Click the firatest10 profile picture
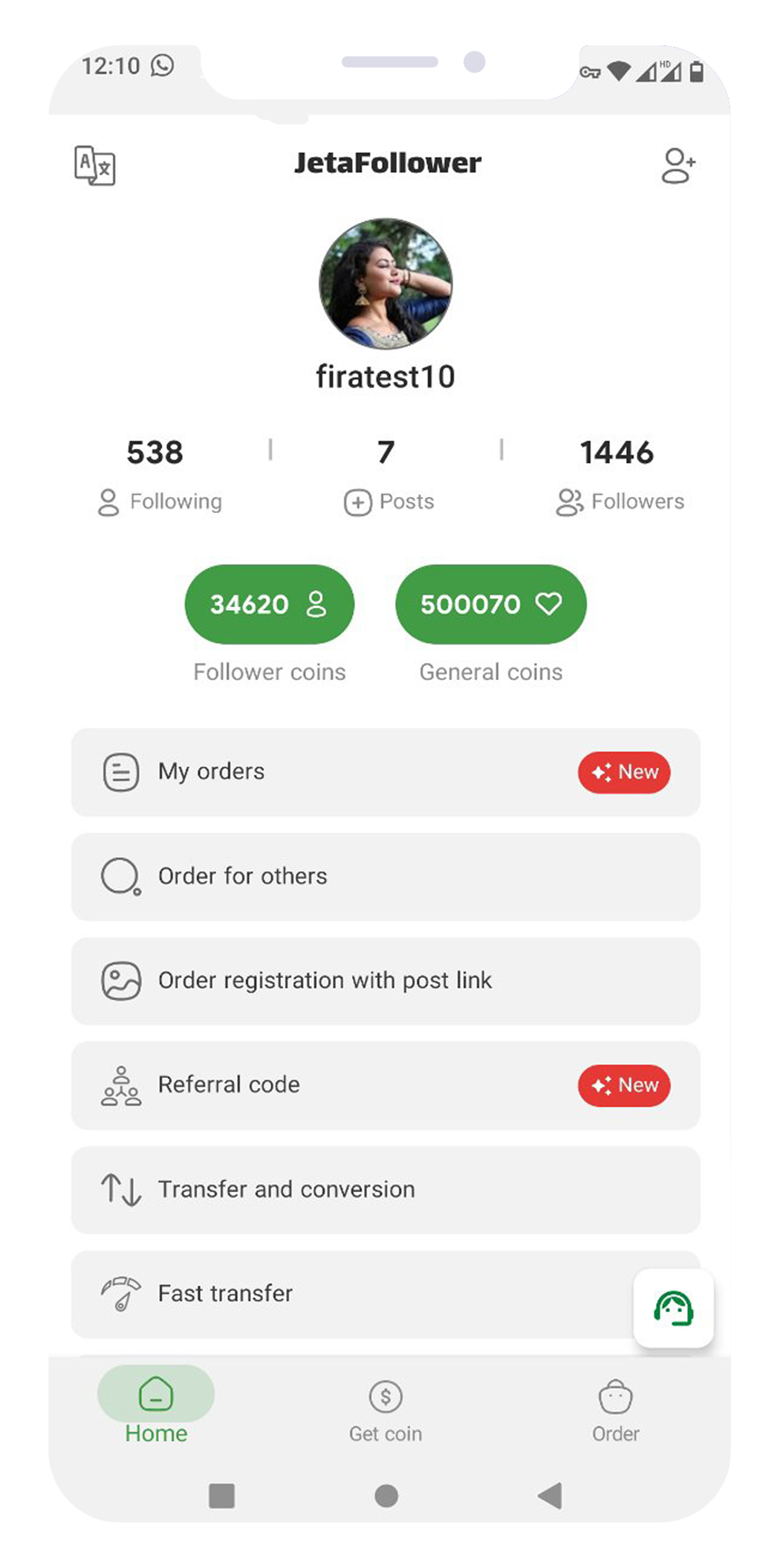This screenshot has width=780, height=1568. pos(386,284)
